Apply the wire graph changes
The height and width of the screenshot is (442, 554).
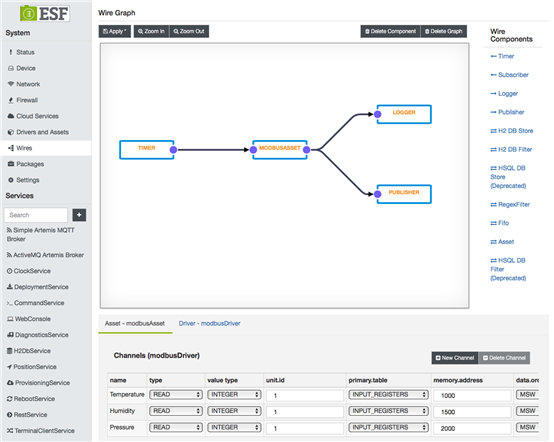click(114, 31)
